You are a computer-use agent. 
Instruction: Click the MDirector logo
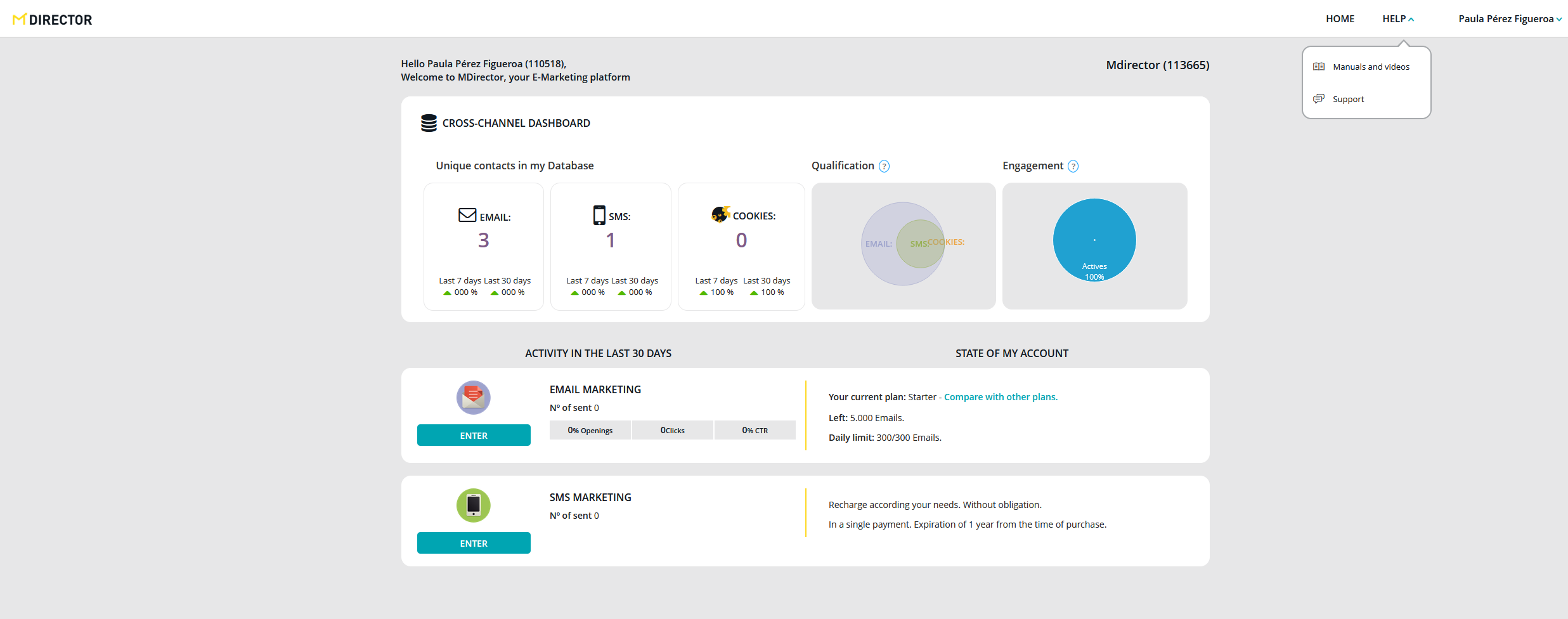point(52,20)
